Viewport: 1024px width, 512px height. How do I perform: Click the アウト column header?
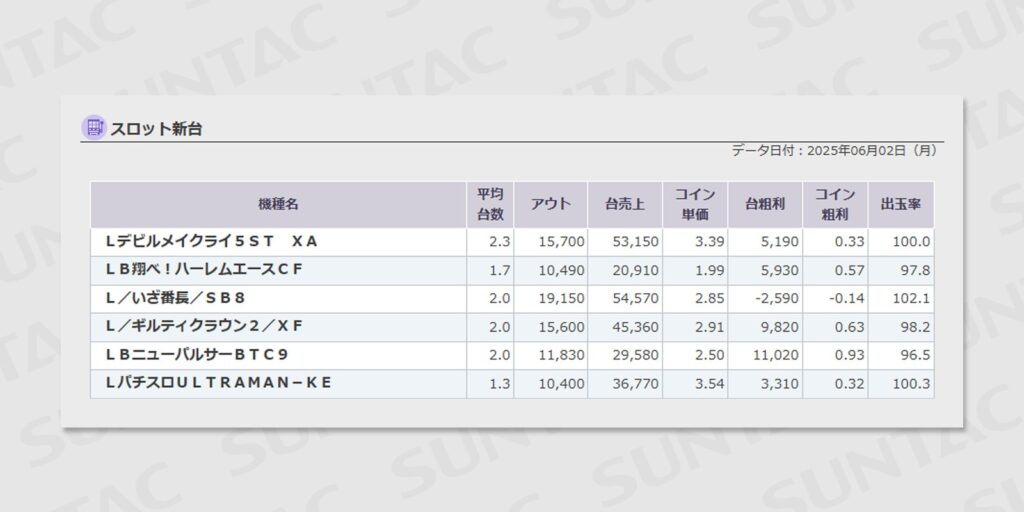coord(551,204)
